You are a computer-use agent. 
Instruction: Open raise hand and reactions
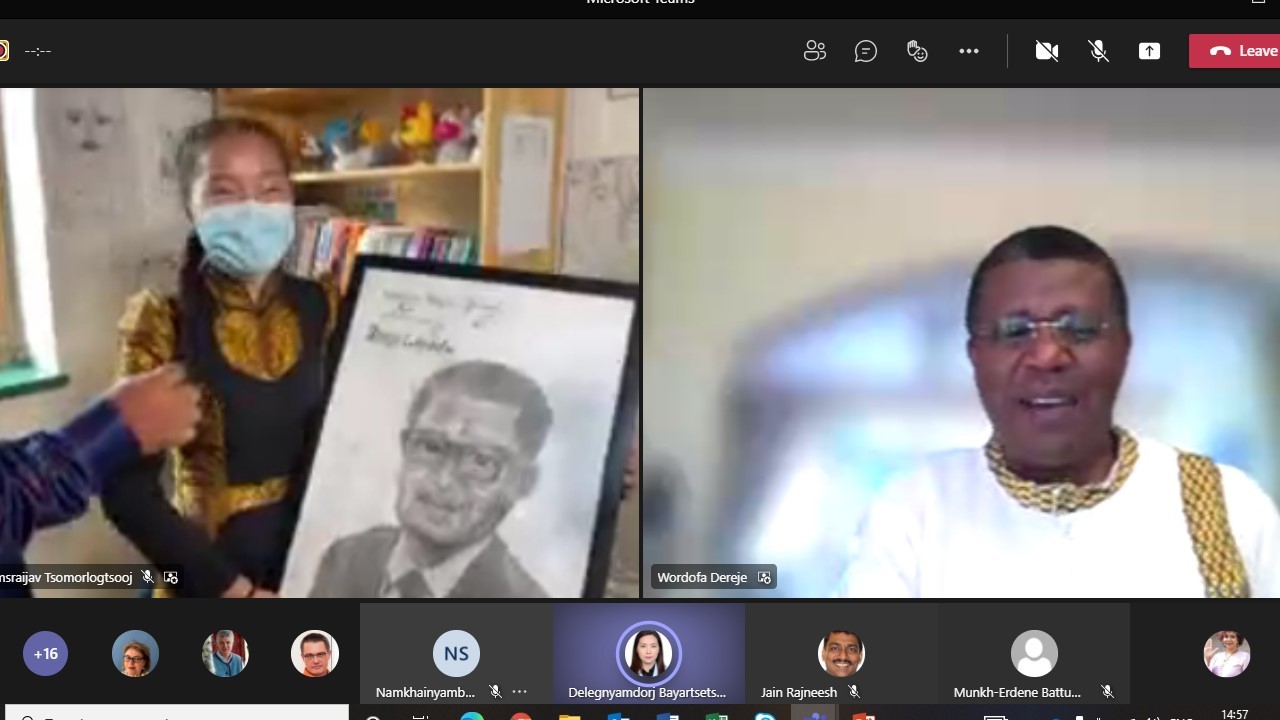coord(917,51)
